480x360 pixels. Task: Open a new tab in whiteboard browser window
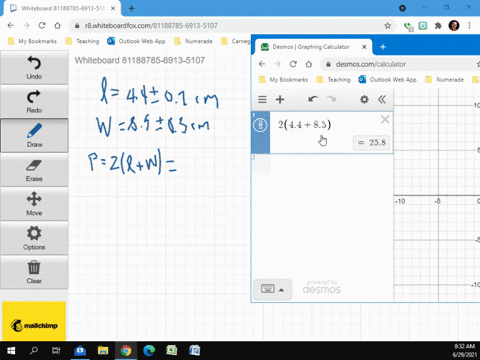[132, 8]
